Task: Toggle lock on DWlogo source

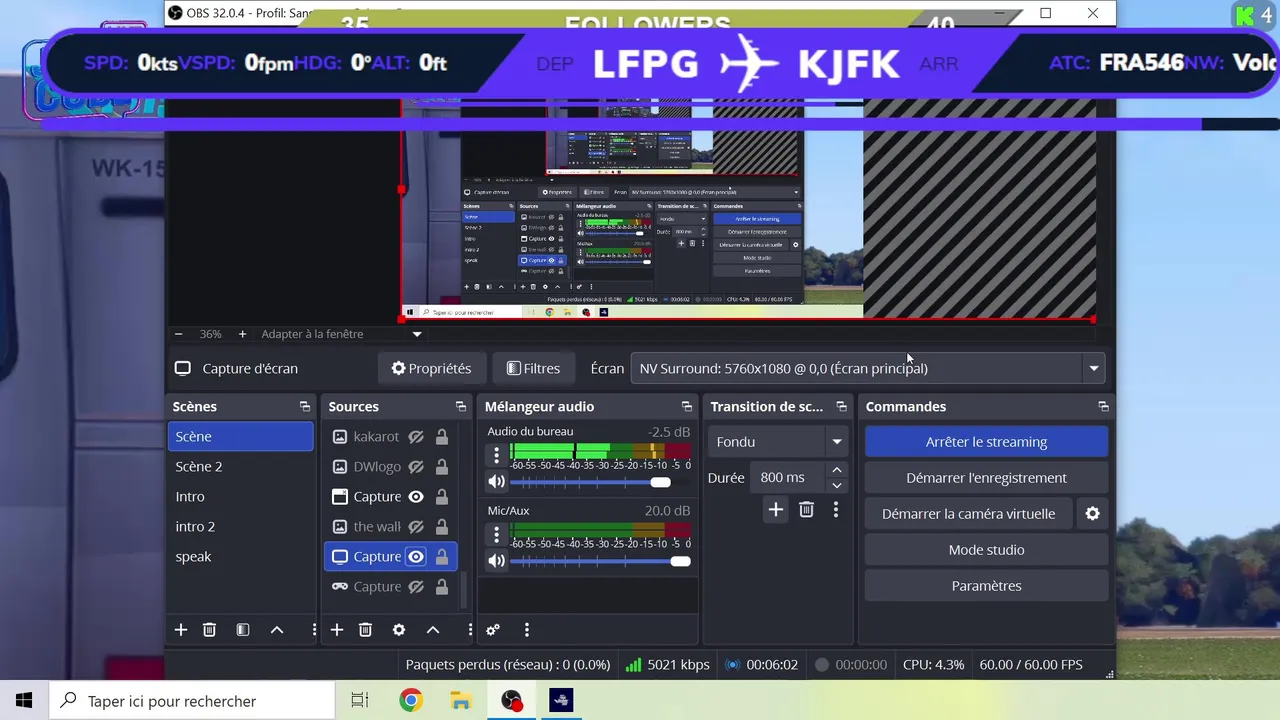Action: tap(442, 467)
